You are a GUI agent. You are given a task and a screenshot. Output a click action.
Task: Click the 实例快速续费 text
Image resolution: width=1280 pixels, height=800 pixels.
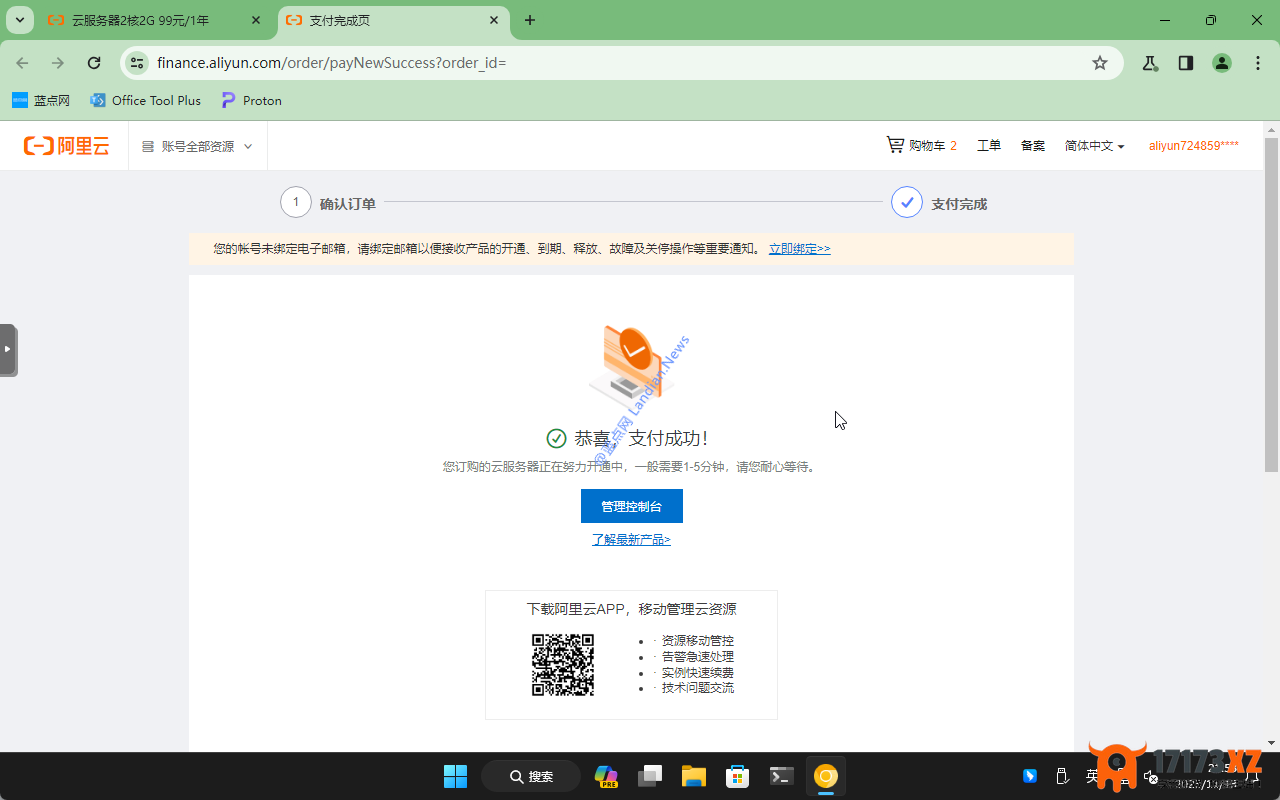pos(698,673)
